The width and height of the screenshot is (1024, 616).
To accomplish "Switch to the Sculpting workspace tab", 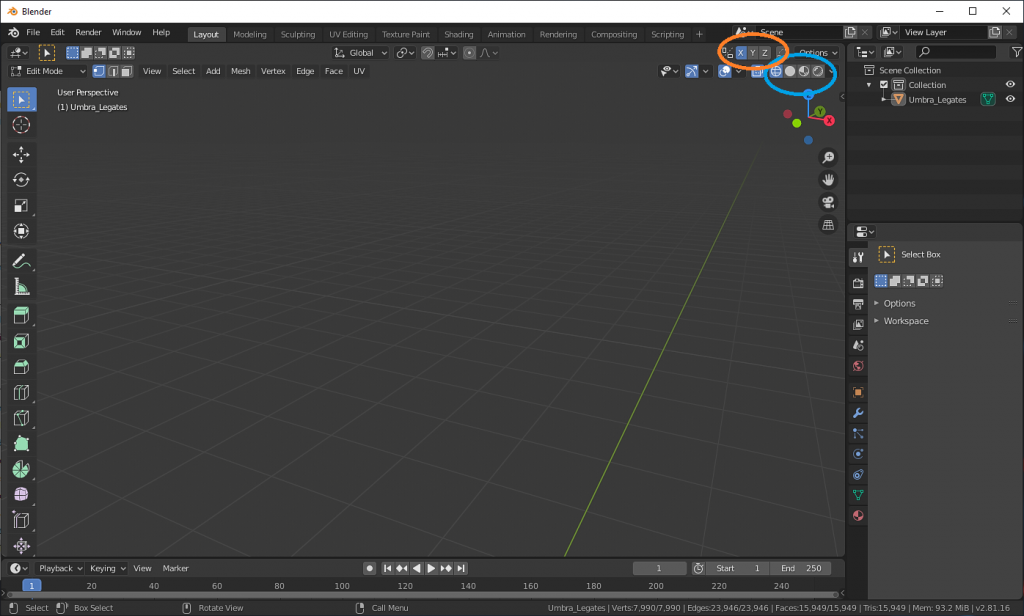I will 297,33.
